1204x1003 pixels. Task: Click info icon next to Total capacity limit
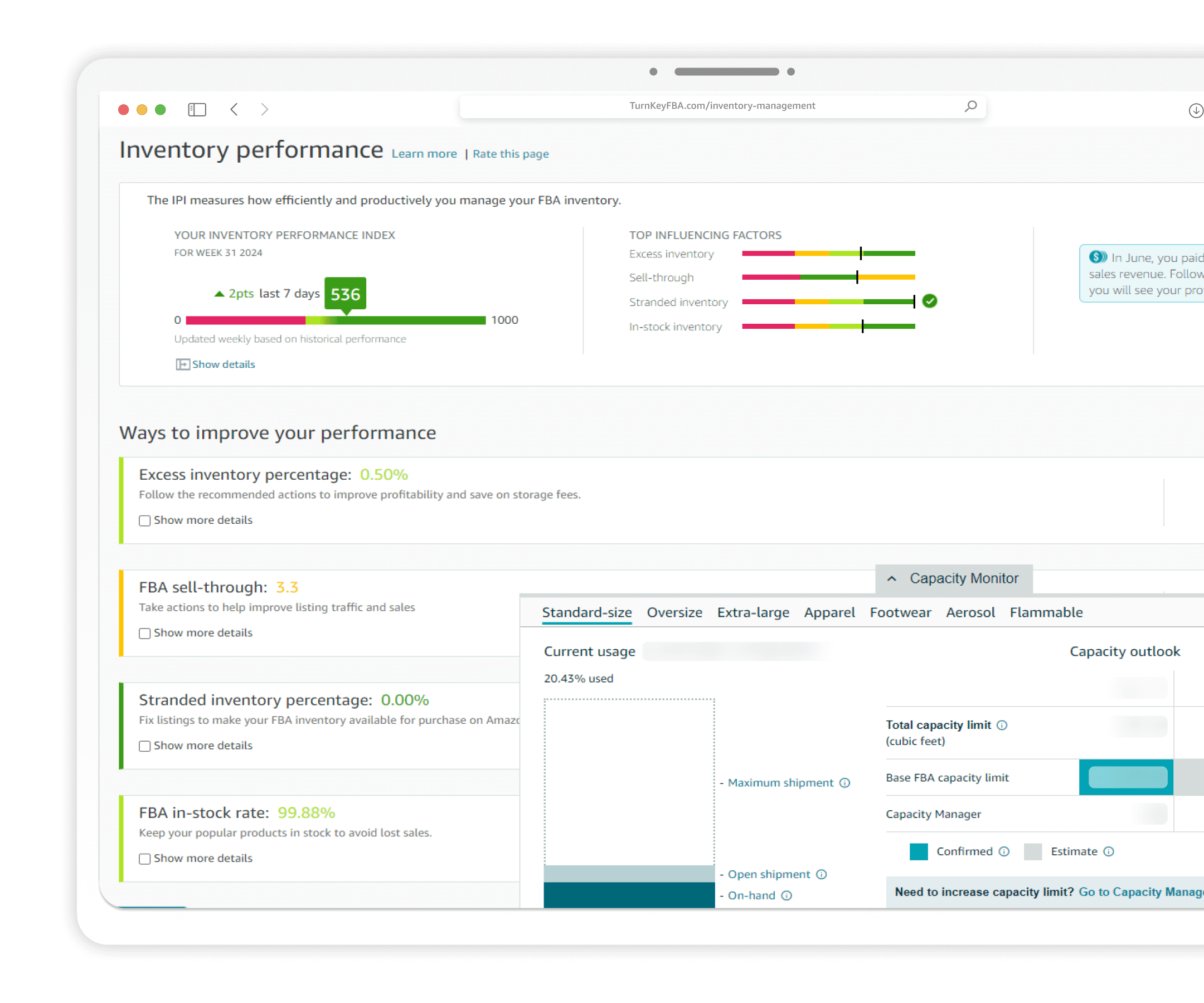[1002, 725]
